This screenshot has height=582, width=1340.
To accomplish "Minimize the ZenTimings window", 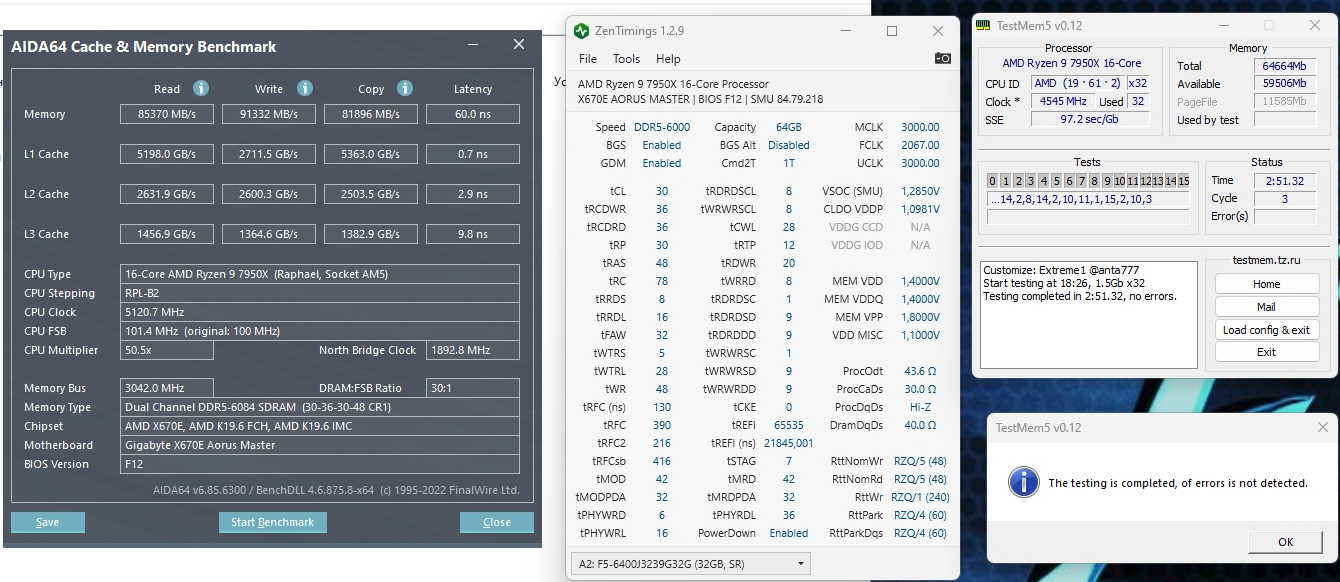I will click(x=846, y=31).
